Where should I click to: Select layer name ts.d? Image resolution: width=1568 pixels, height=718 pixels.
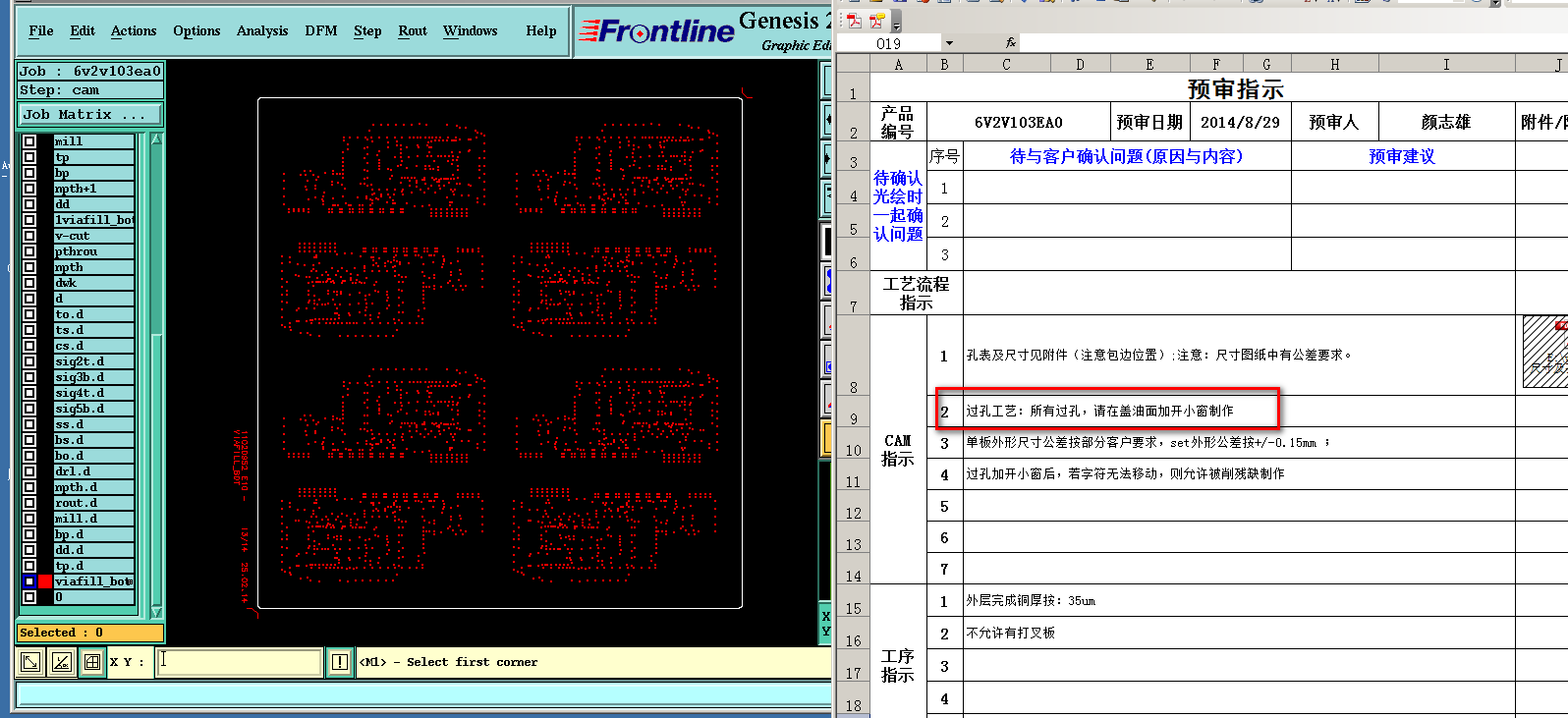[94, 330]
